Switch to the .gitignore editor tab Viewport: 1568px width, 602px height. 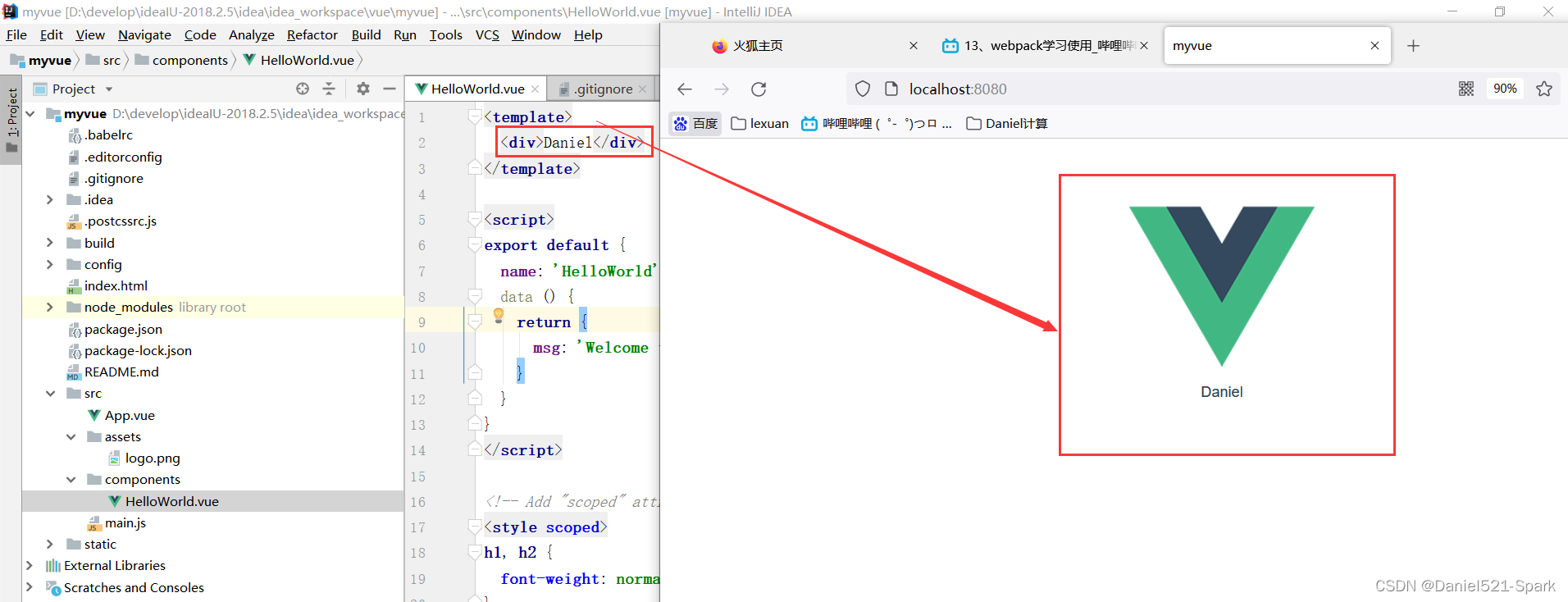603,89
